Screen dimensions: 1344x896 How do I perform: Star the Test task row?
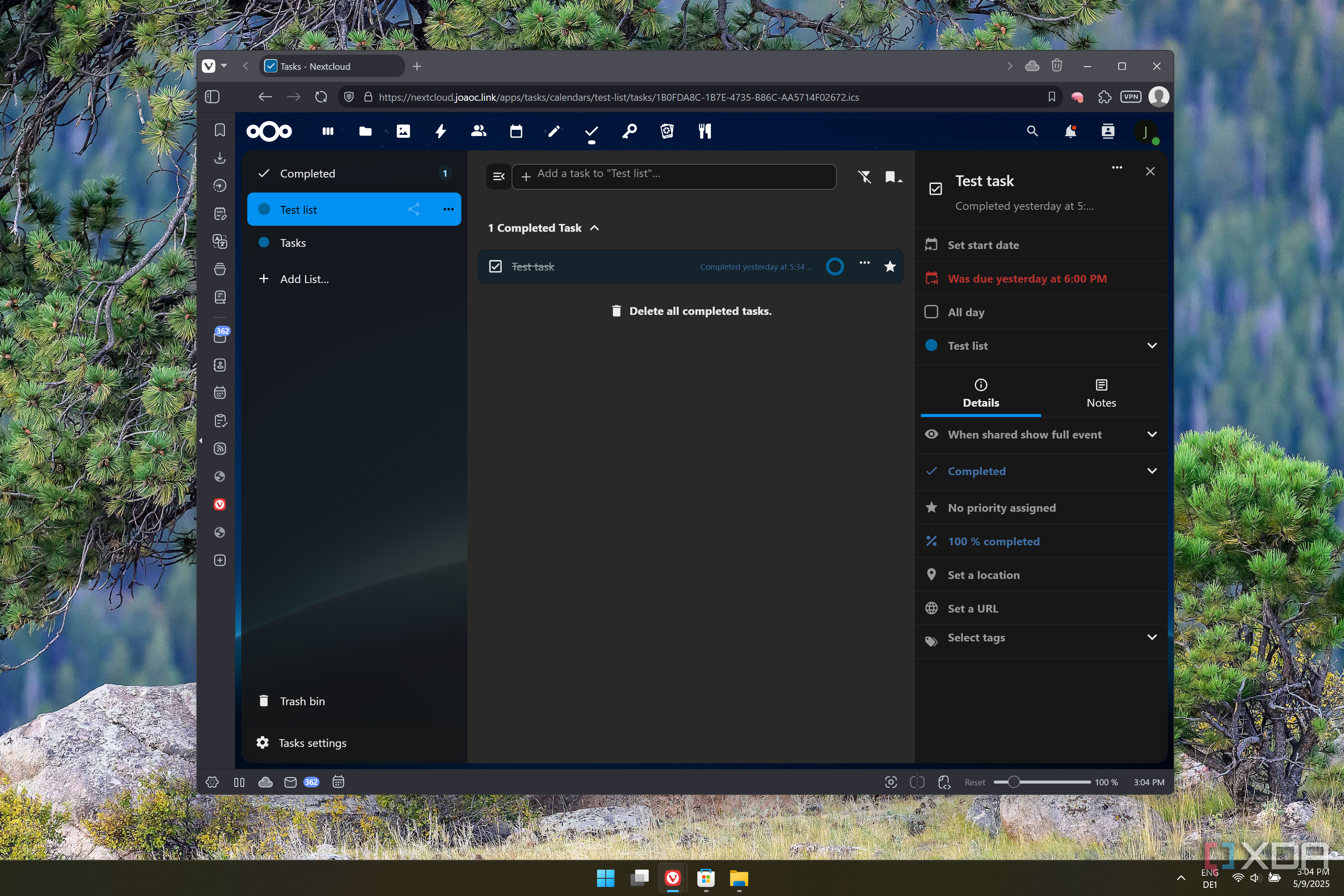pyautogui.click(x=890, y=266)
